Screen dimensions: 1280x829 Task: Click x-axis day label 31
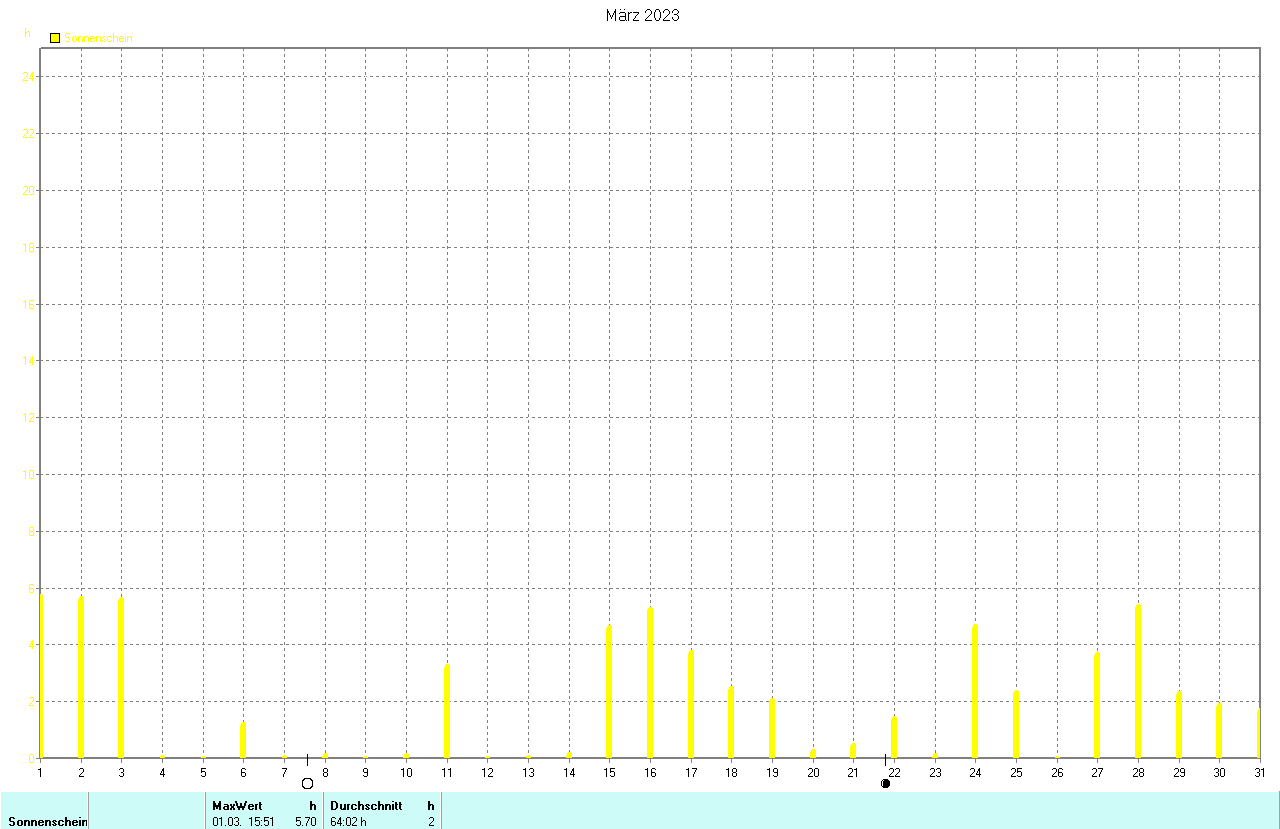[x=1260, y=772]
